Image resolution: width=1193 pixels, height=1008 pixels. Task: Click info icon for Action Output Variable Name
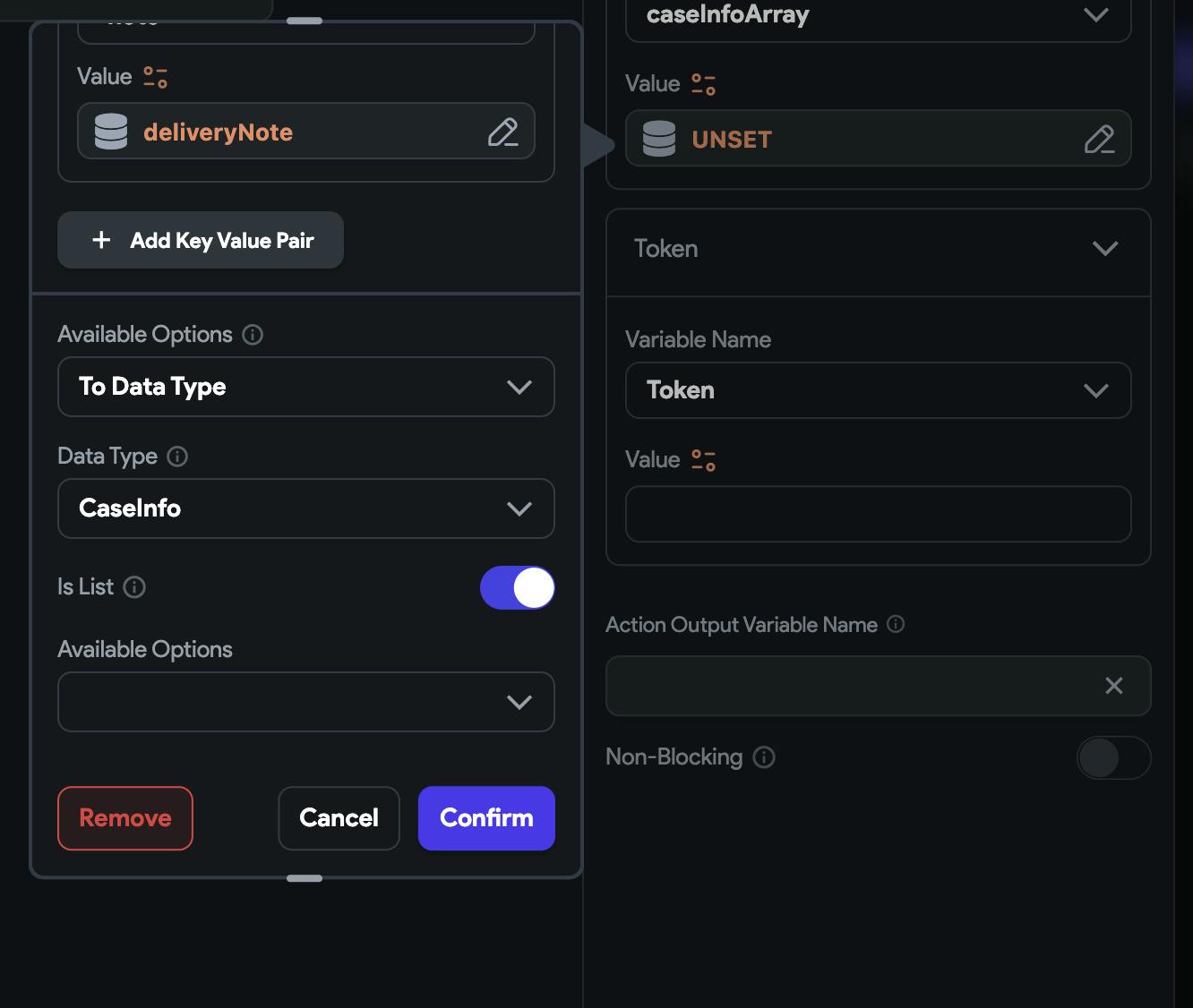pyautogui.click(x=896, y=625)
